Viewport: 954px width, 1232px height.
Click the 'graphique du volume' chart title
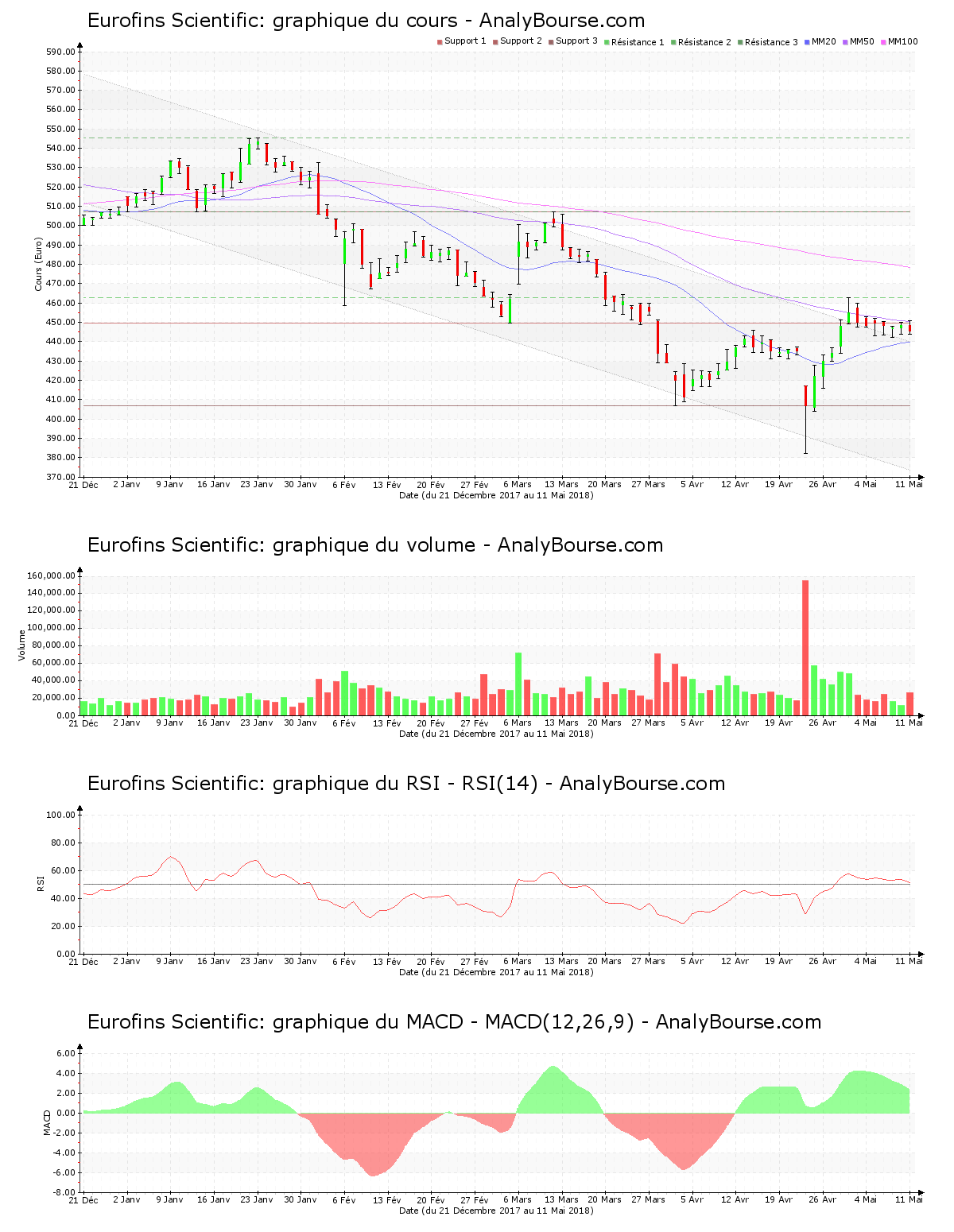375,545
